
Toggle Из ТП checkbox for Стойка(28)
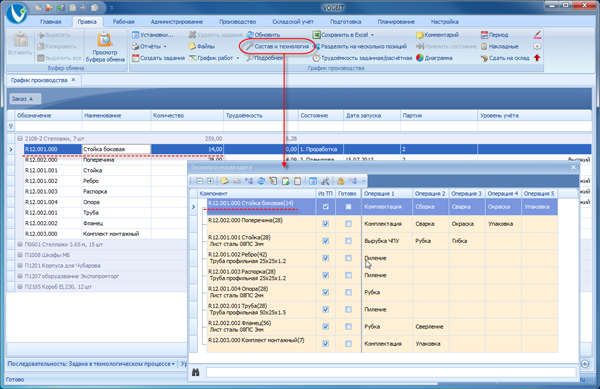[x=326, y=241]
